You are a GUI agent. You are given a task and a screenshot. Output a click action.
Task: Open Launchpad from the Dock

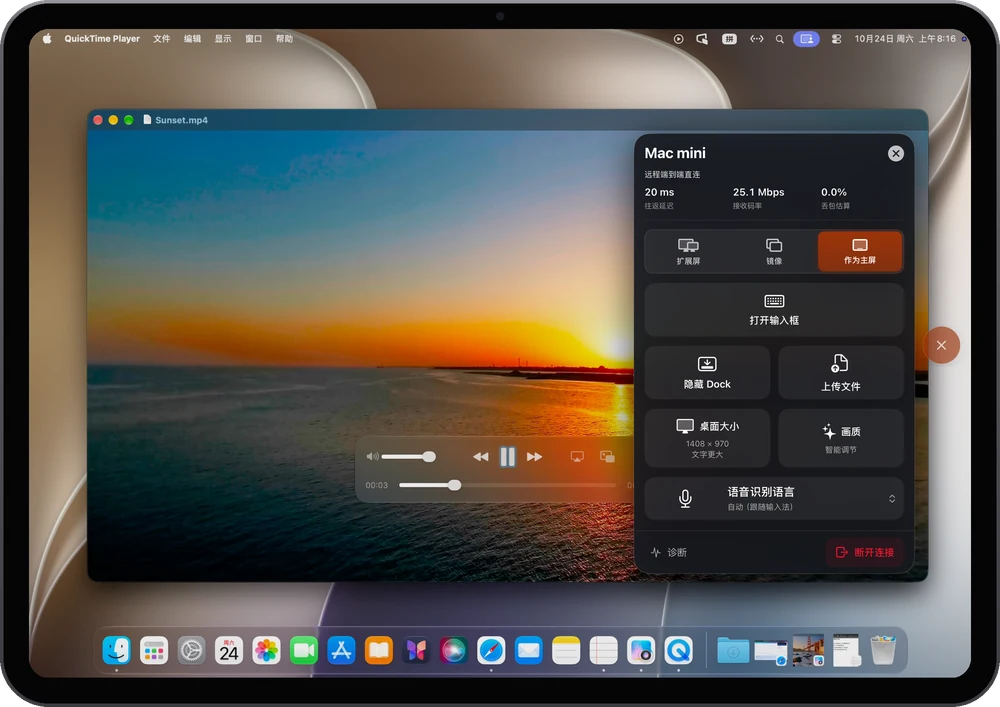point(154,650)
